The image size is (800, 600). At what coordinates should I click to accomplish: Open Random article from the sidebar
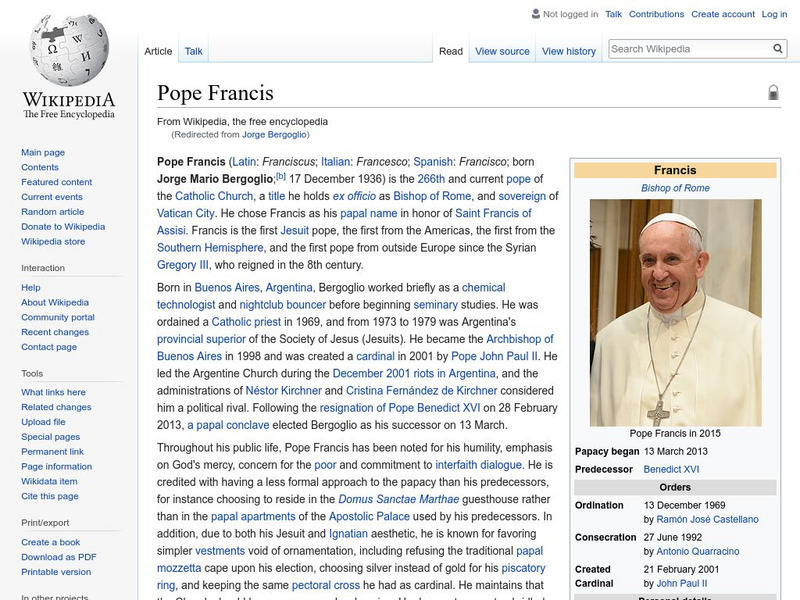point(53,212)
